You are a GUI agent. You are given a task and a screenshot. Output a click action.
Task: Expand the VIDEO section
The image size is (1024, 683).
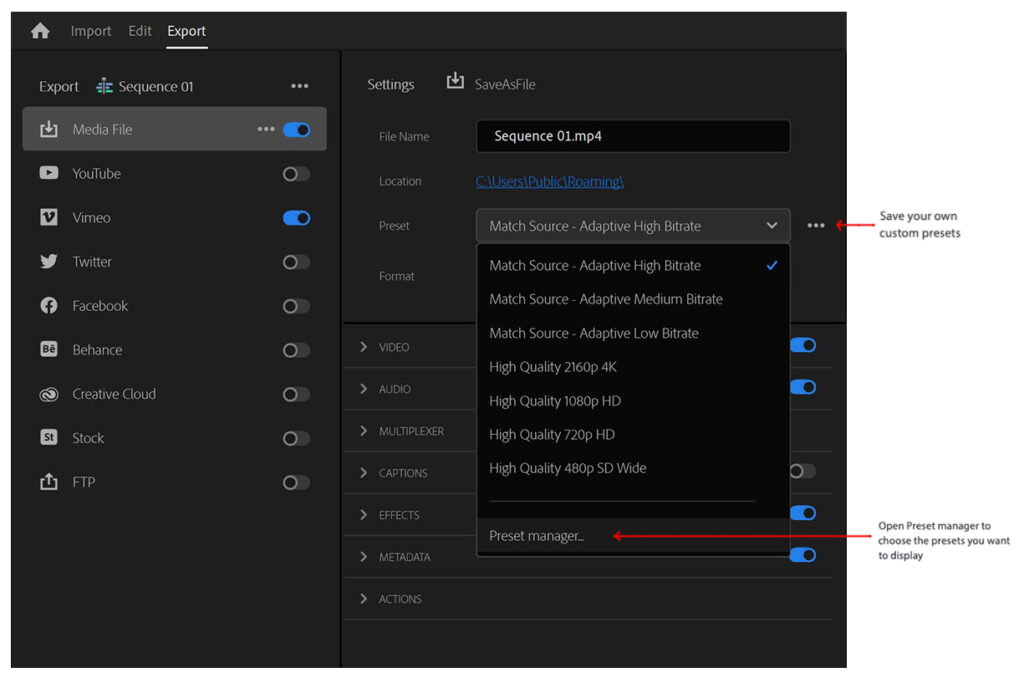(364, 347)
